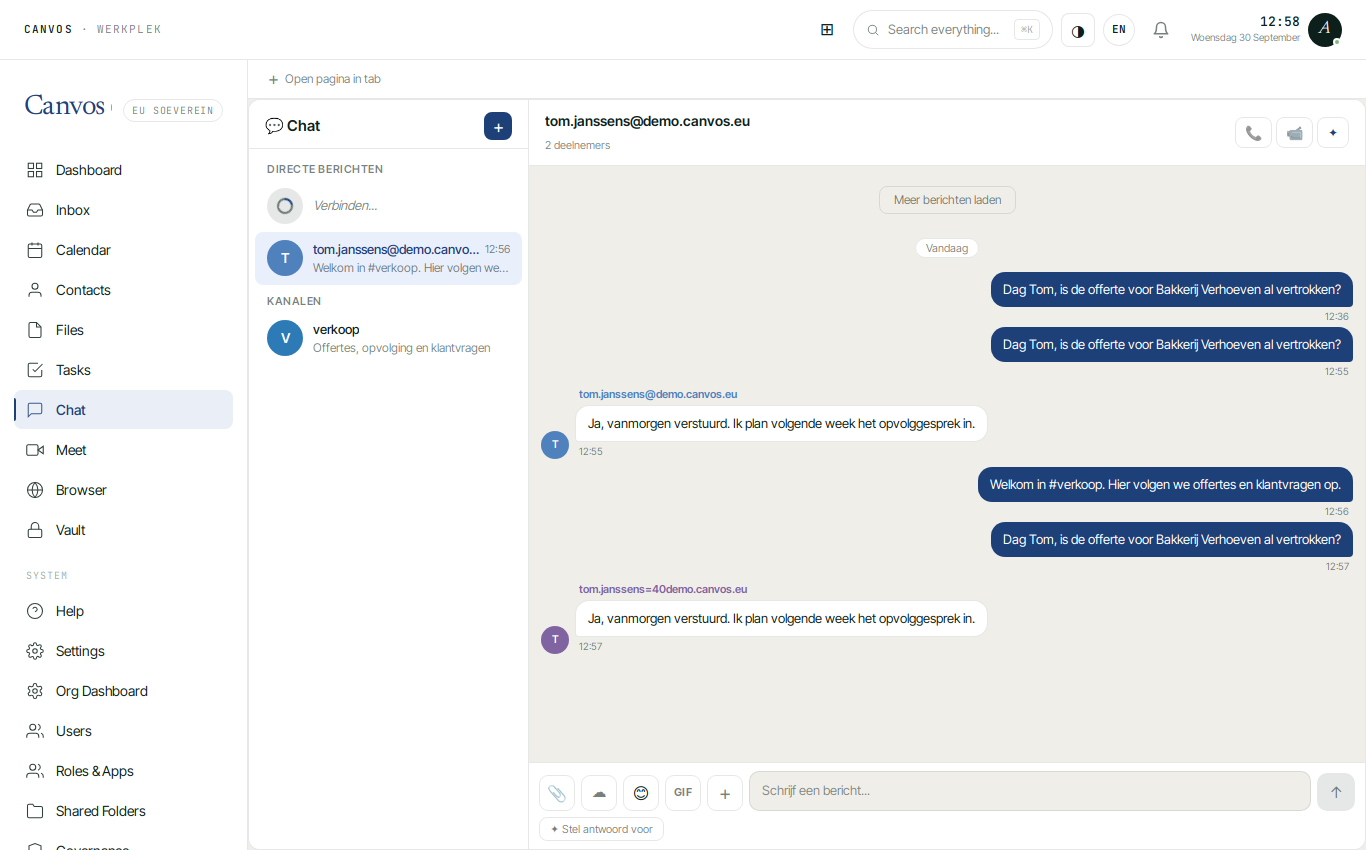The image size is (1366, 850).
Task: Open the tom.janssens conversation under Directe Berichten
Action: pyautogui.click(x=388, y=258)
